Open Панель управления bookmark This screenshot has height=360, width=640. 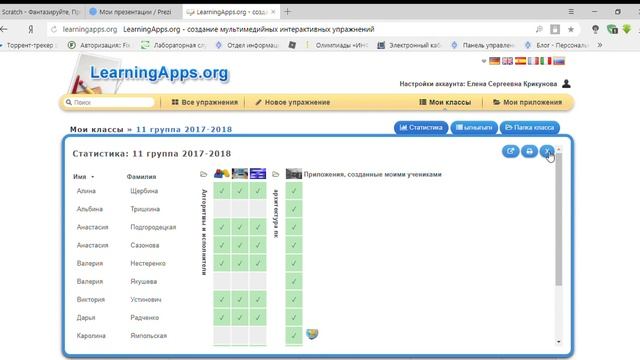click(482, 45)
